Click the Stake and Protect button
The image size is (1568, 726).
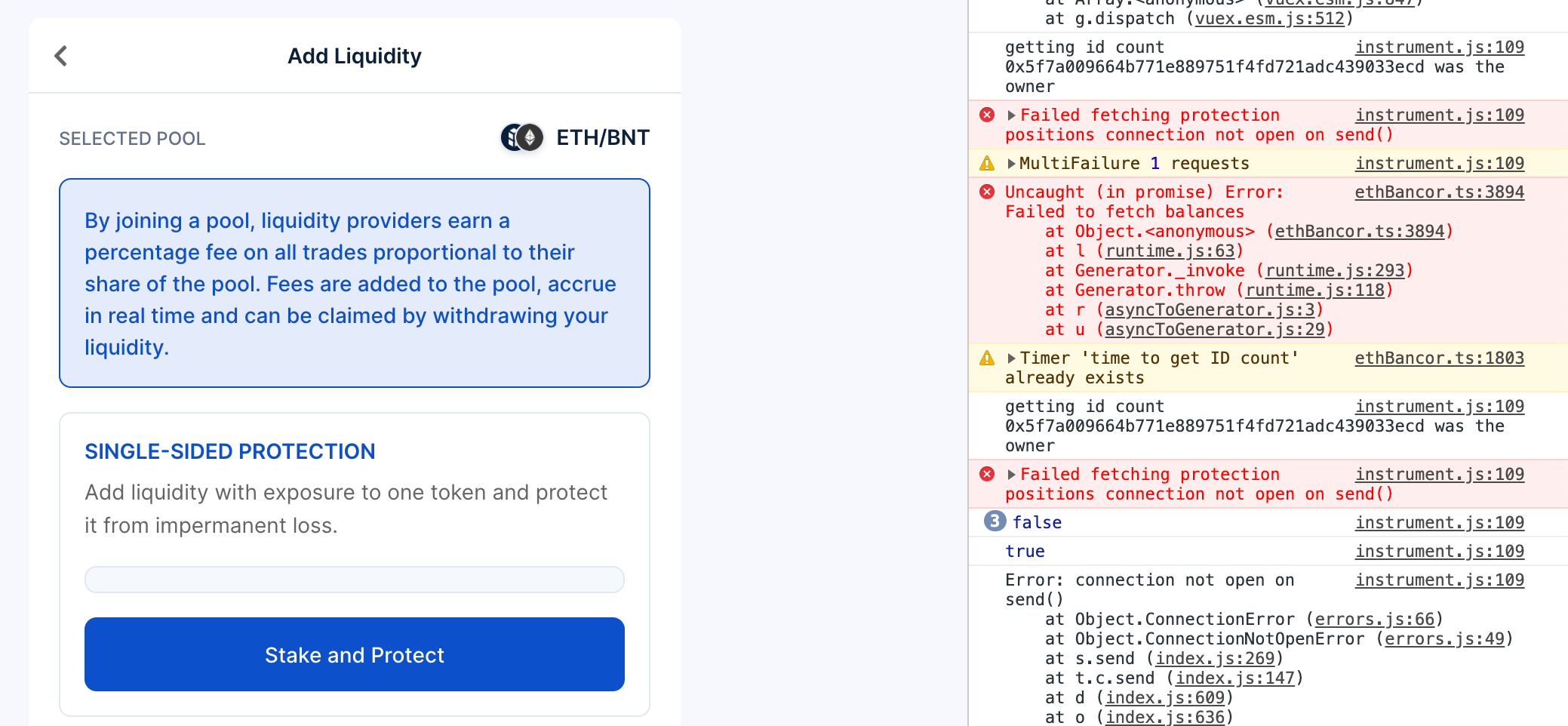[x=355, y=654]
